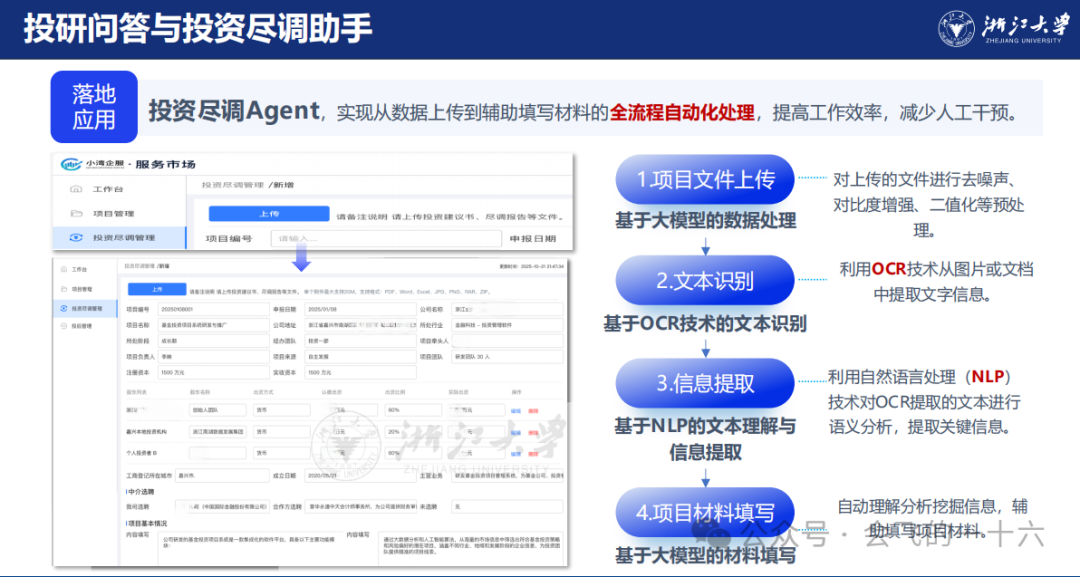Click the 合作方选聘 field
This screenshot has width=1080, height=577.
click(360, 506)
